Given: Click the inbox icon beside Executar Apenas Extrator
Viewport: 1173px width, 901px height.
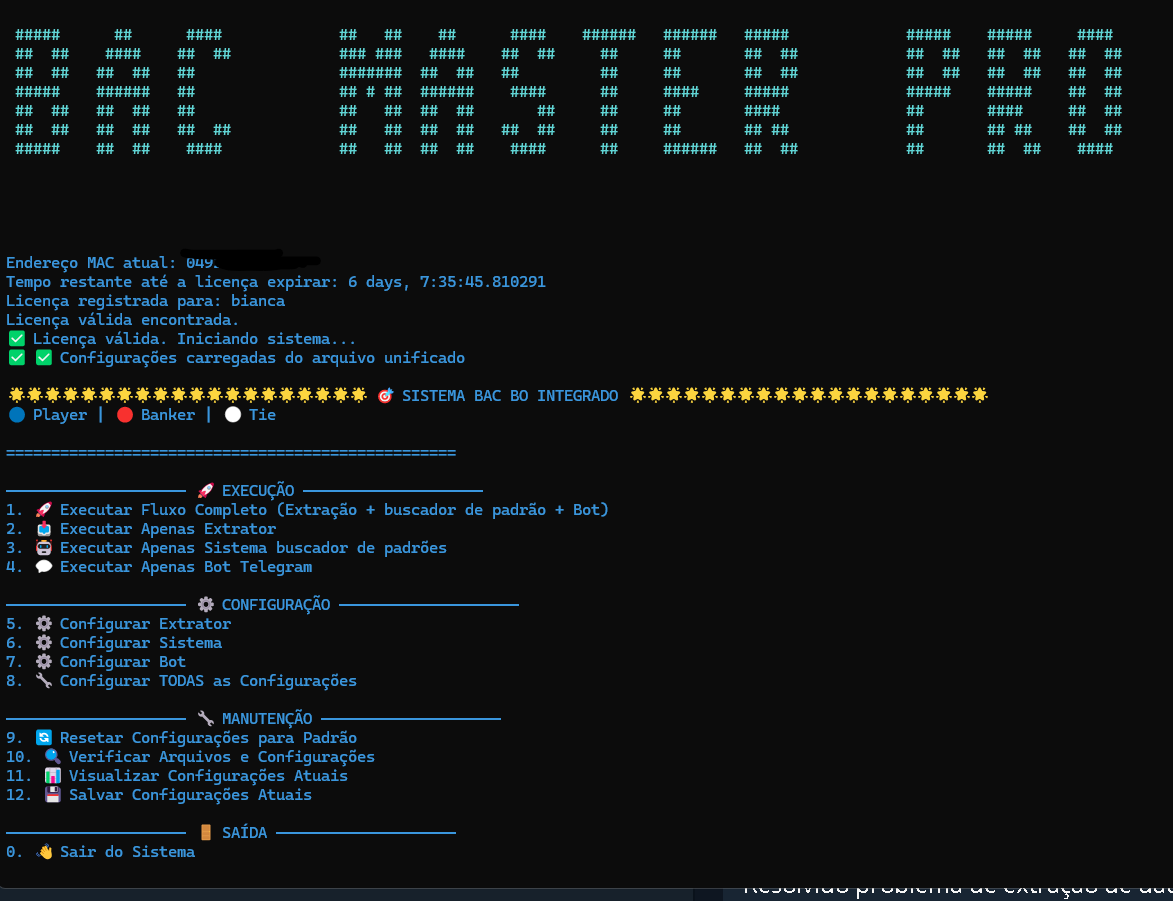Looking at the screenshot, I should tap(43, 529).
